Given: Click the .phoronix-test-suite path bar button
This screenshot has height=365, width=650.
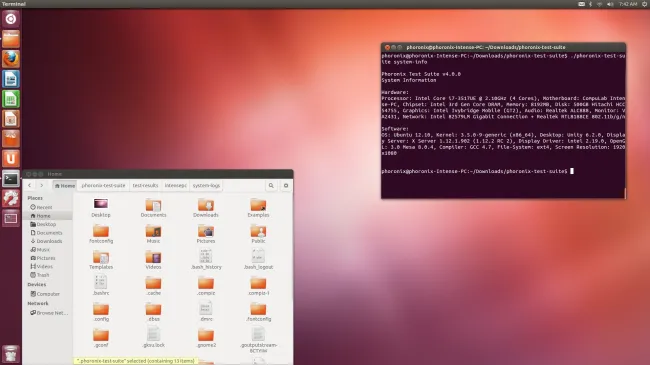Looking at the screenshot, I should [103, 185].
